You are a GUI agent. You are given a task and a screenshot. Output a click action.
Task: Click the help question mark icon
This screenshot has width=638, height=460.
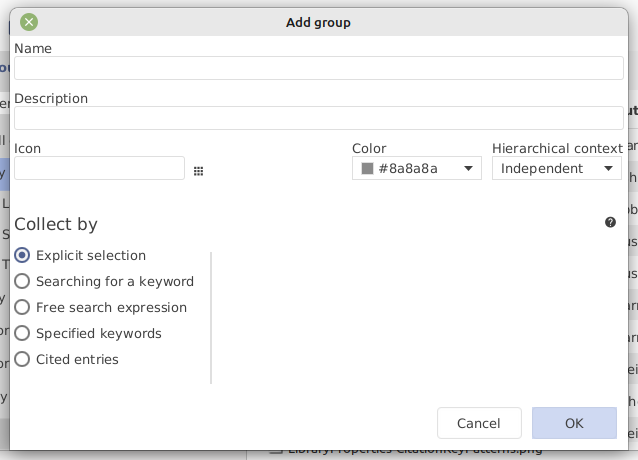[610, 222]
